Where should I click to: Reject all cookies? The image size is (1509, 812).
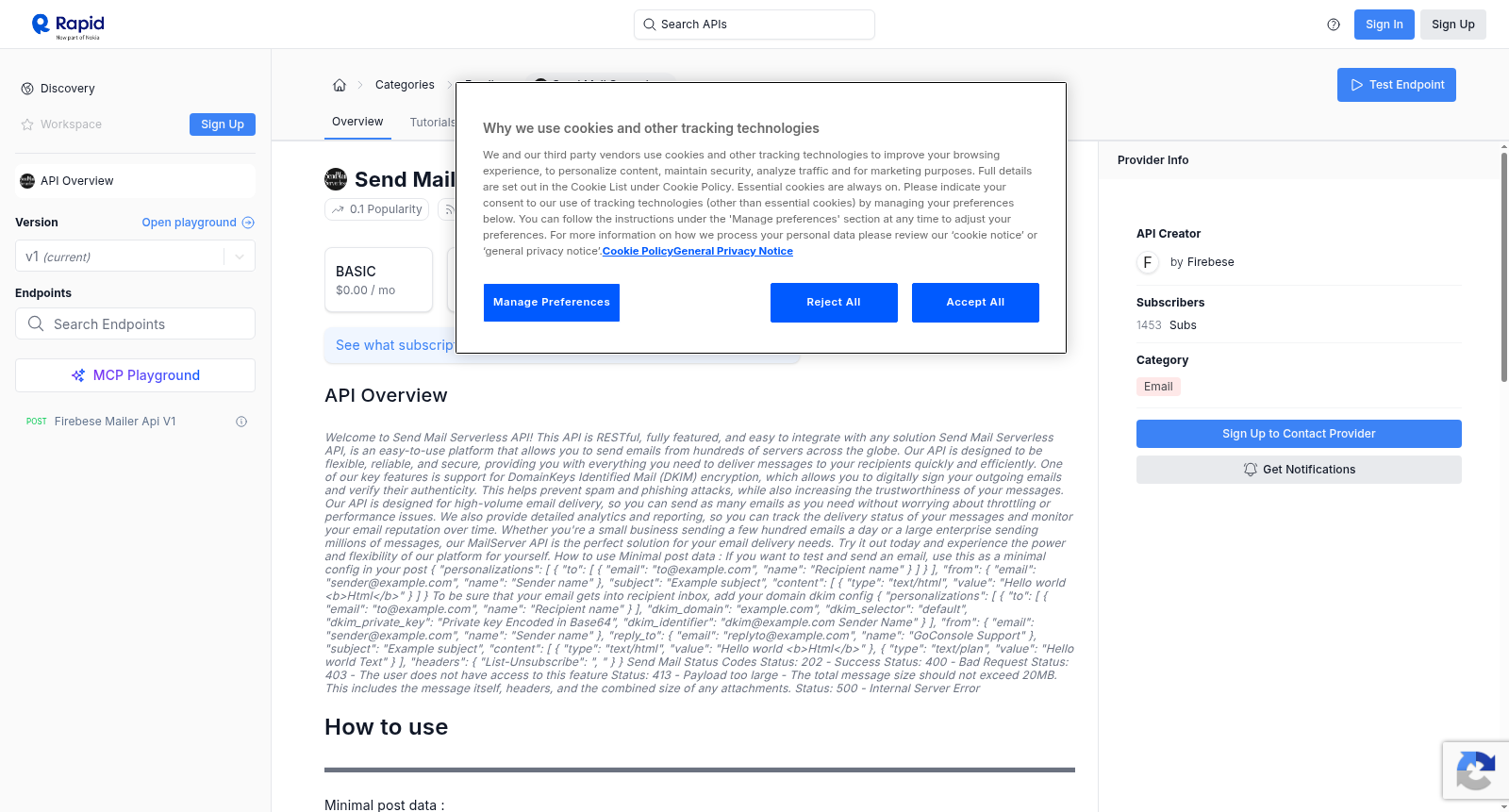click(834, 303)
